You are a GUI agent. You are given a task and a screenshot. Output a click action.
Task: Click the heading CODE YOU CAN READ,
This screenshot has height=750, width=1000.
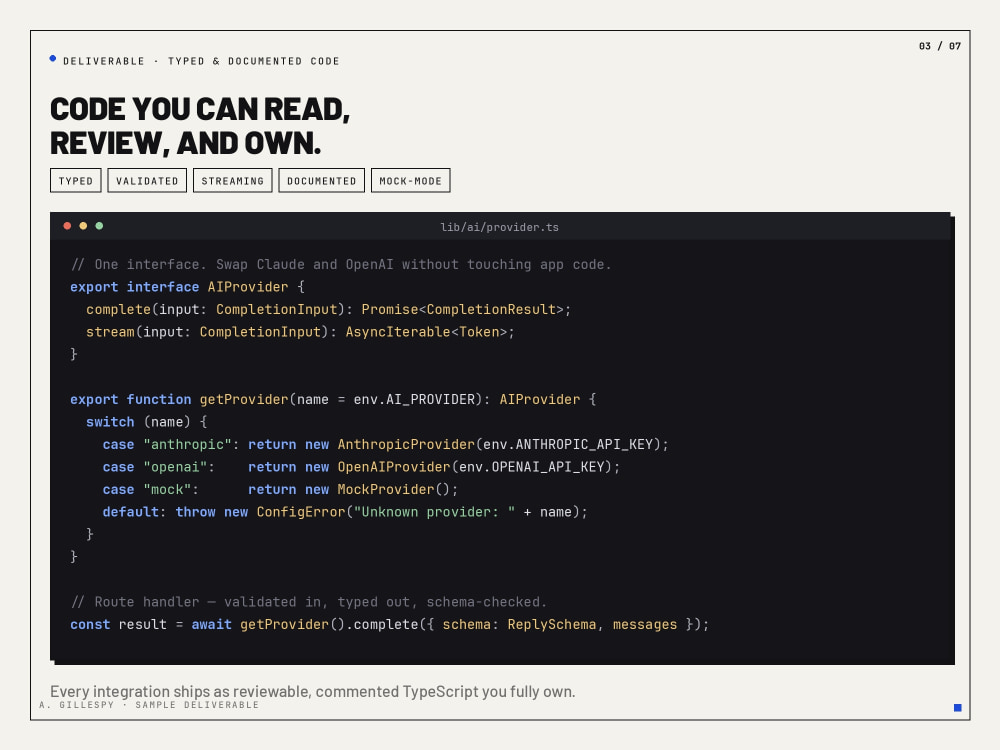[200, 109]
